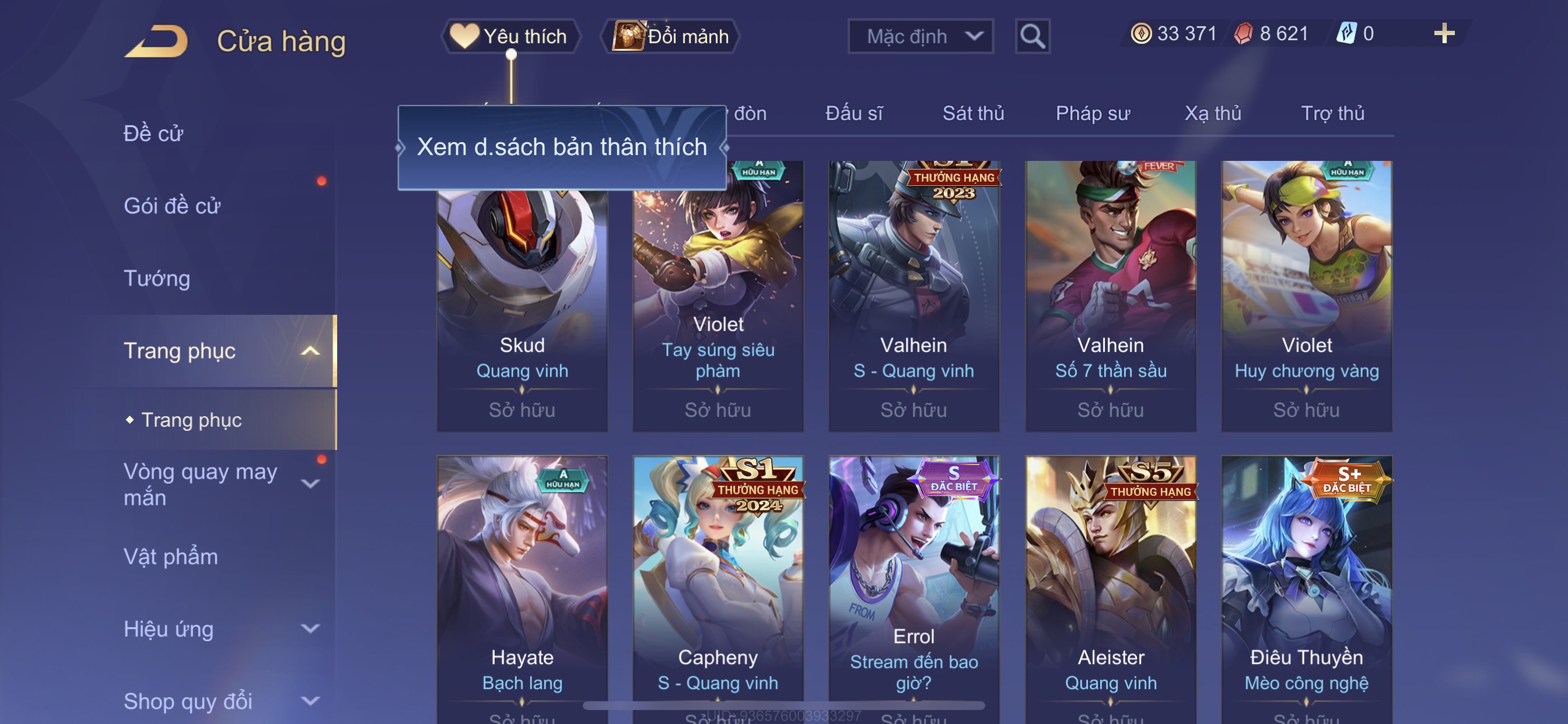Open the Mặc định sort dropdown
Screen dimensions: 1568x724
tap(921, 37)
